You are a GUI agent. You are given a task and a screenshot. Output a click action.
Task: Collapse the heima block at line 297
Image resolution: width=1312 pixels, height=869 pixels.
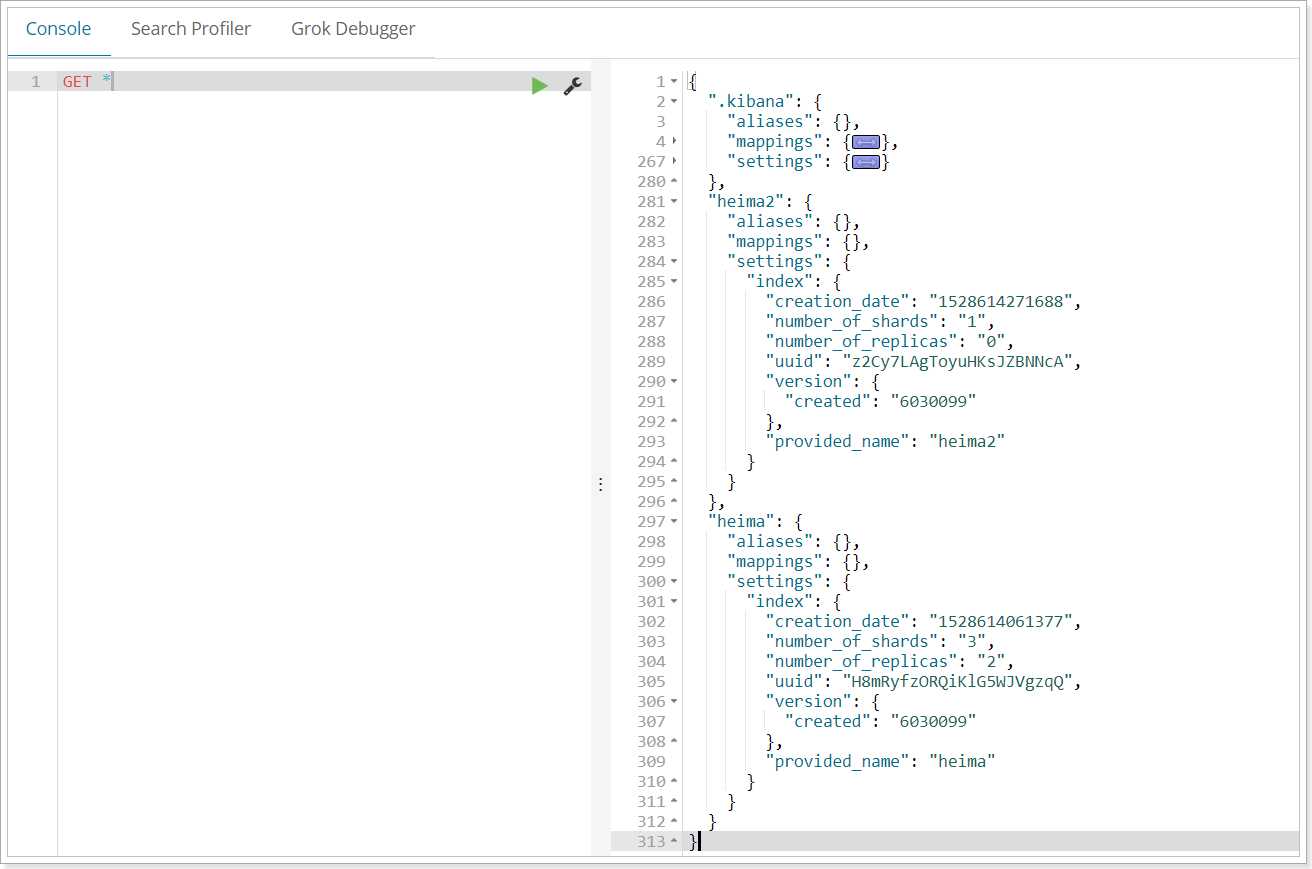coord(674,522)
